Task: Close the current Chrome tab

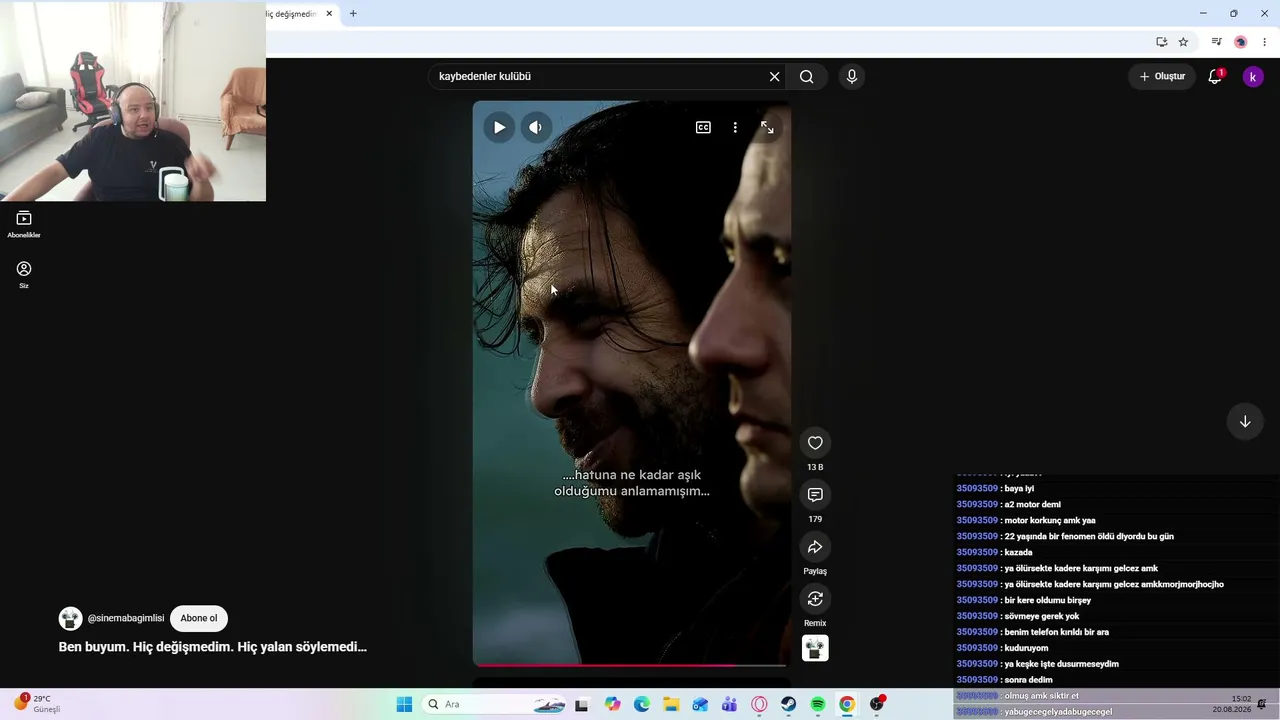Action: [329, 14]
